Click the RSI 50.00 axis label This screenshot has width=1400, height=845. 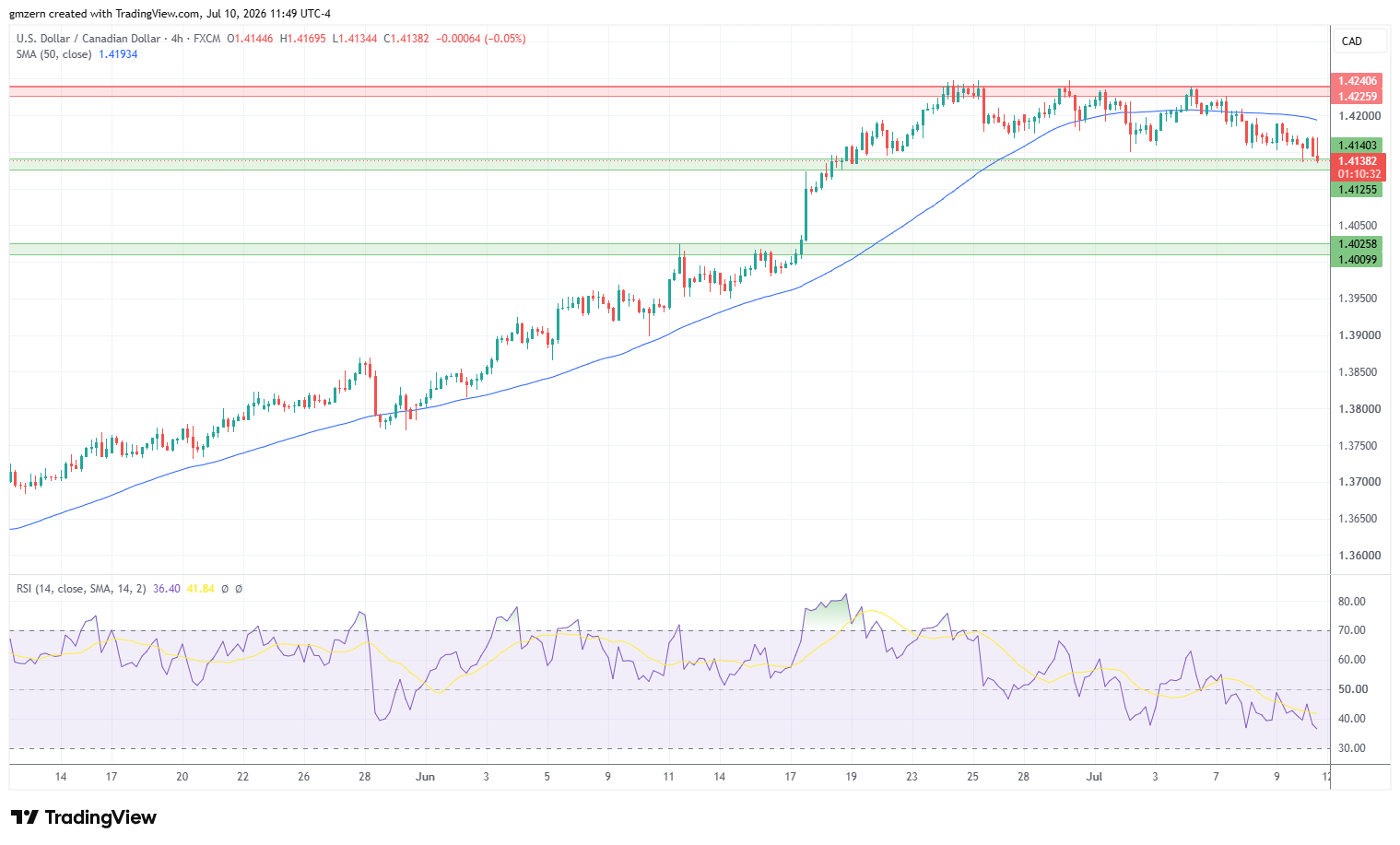[1352, 689]
